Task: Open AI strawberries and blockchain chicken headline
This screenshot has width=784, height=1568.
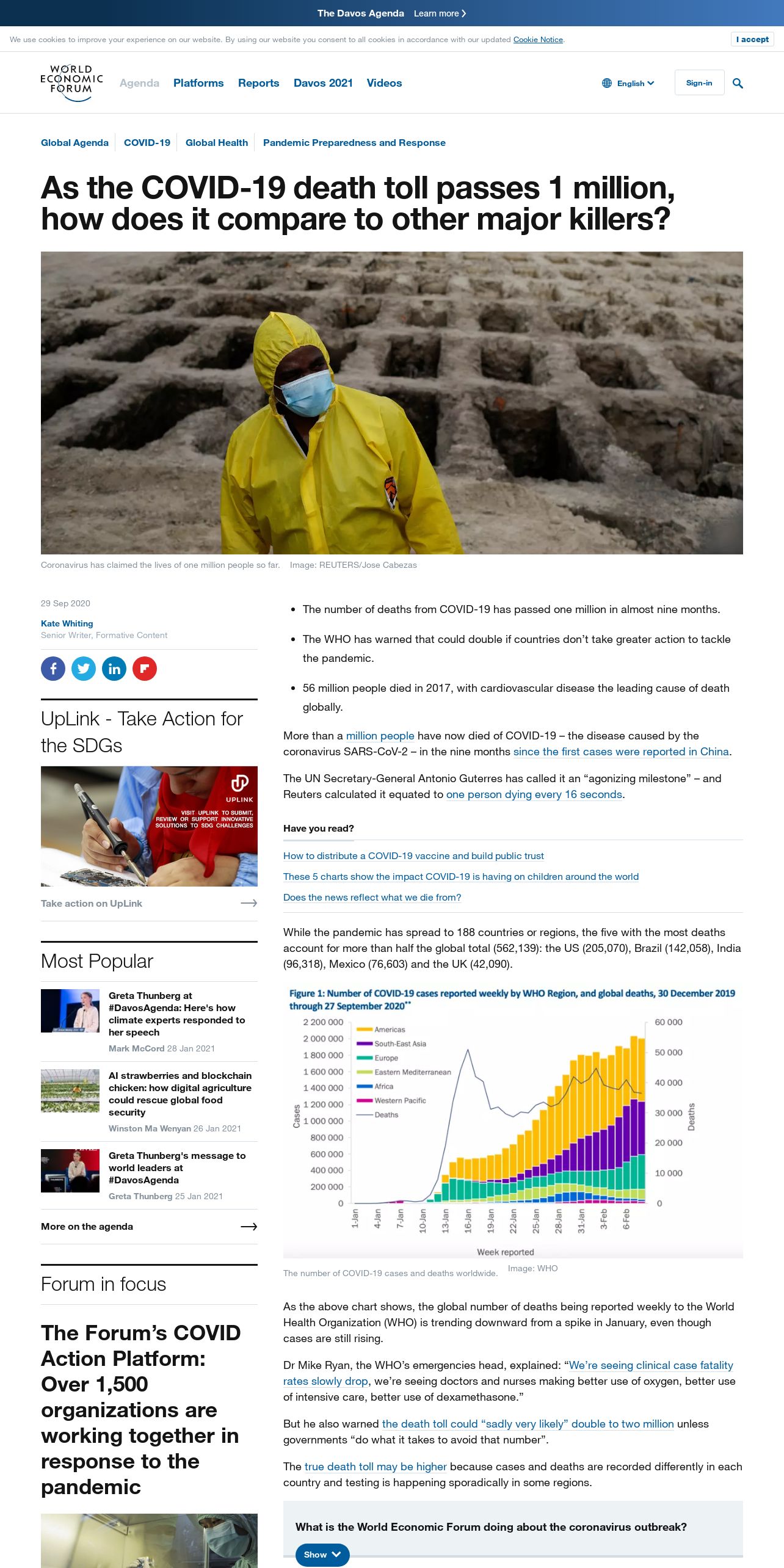Action: [180, 1094]
